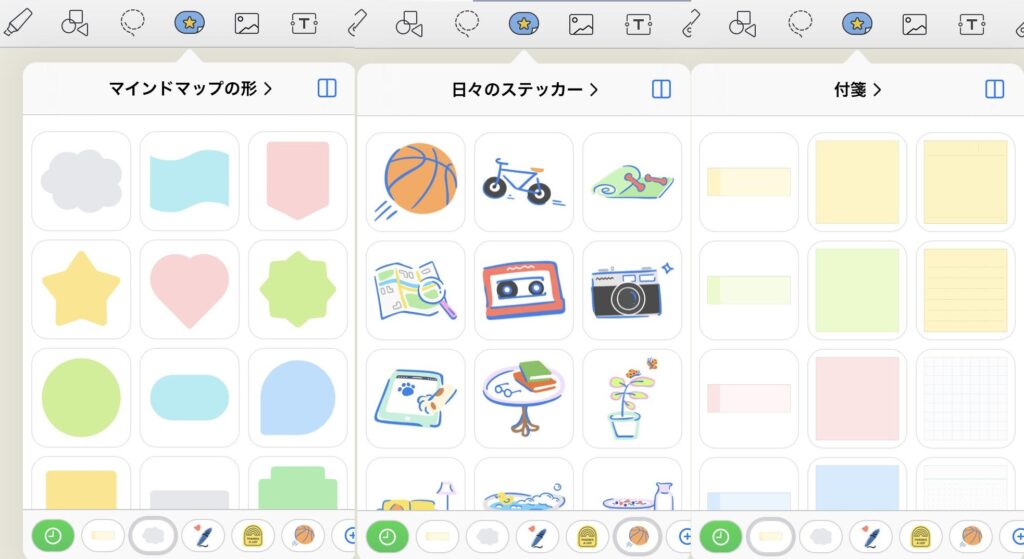
Task: Select the image tool in the right panel toolbar
Action: [914, 25]
